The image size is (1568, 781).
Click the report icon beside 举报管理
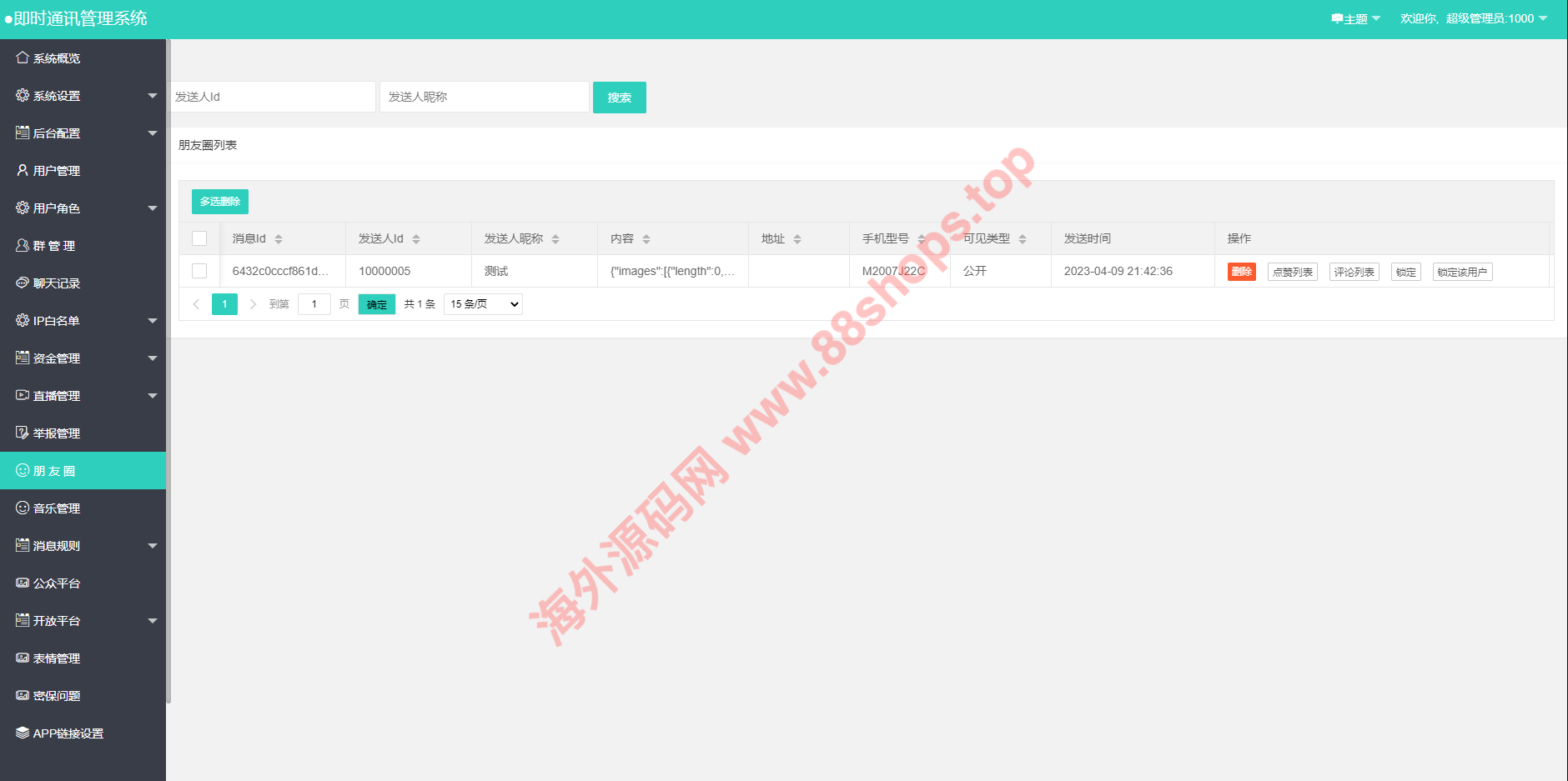[23, 433]
